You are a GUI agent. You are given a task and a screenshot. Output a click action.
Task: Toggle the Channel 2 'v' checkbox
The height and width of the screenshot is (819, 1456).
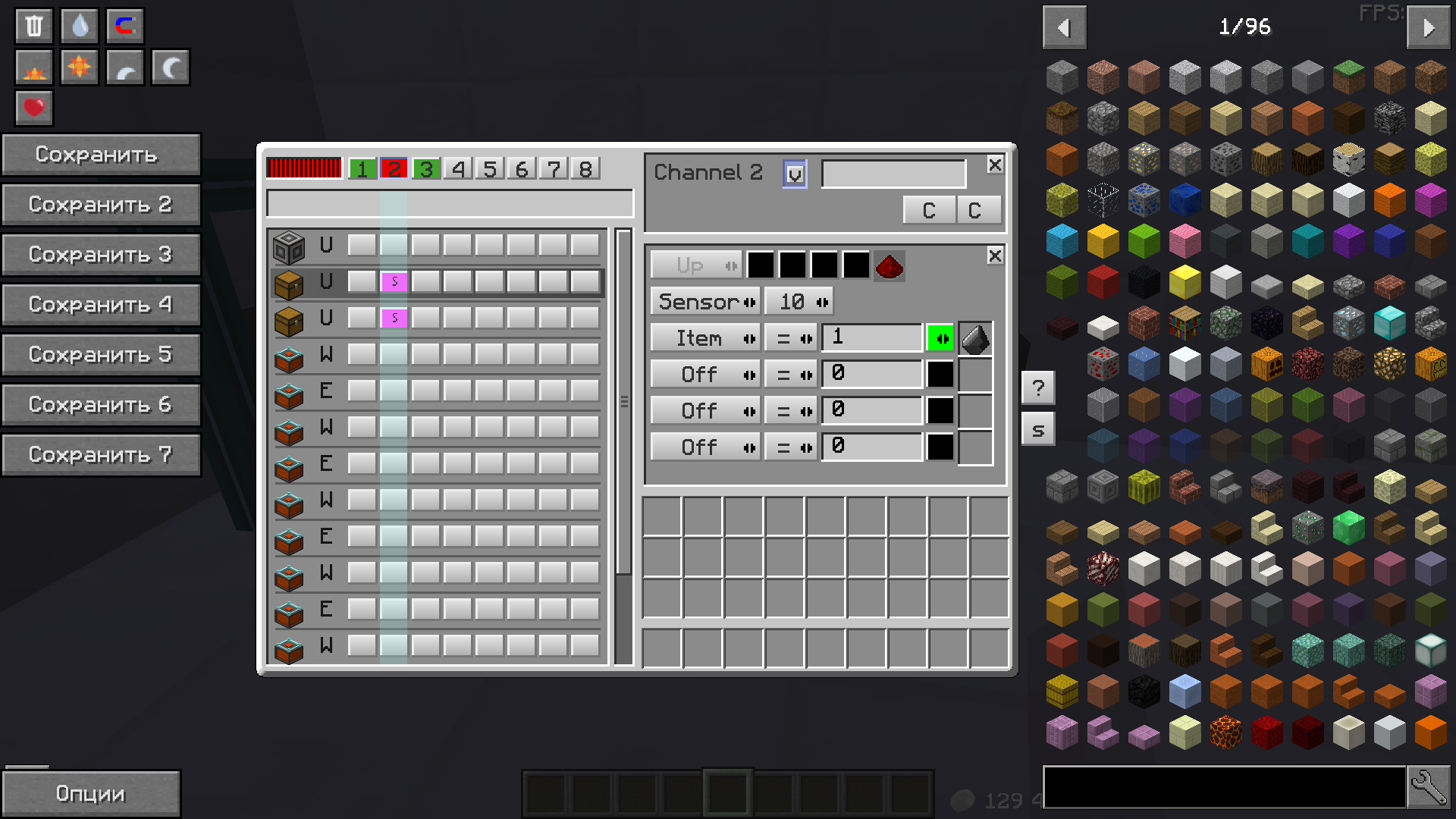point(794,174)
